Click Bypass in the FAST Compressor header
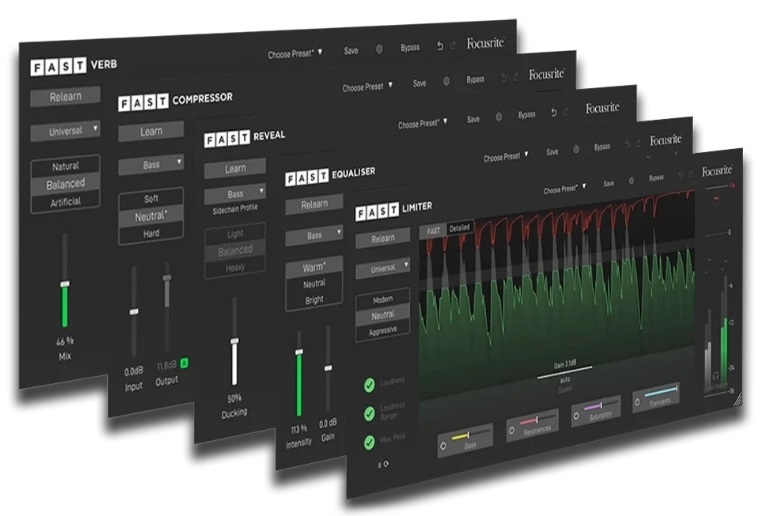The height and width of the screenshot is (516, 761). point(474,79)
